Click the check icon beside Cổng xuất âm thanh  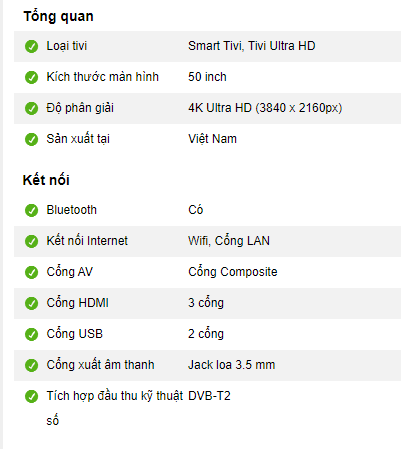point(31,365)
